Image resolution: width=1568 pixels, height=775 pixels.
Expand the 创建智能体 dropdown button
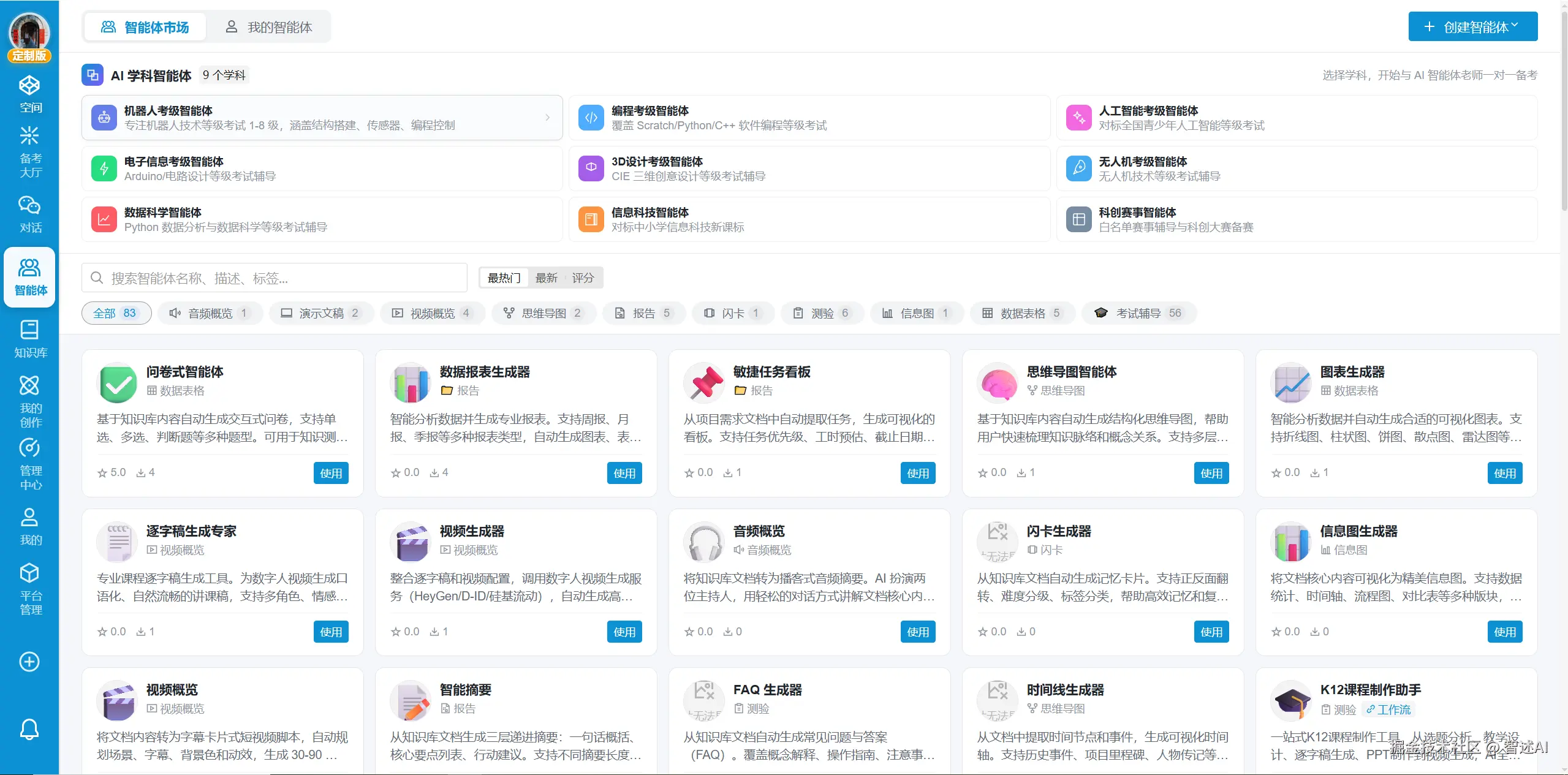pos(1472,27)
